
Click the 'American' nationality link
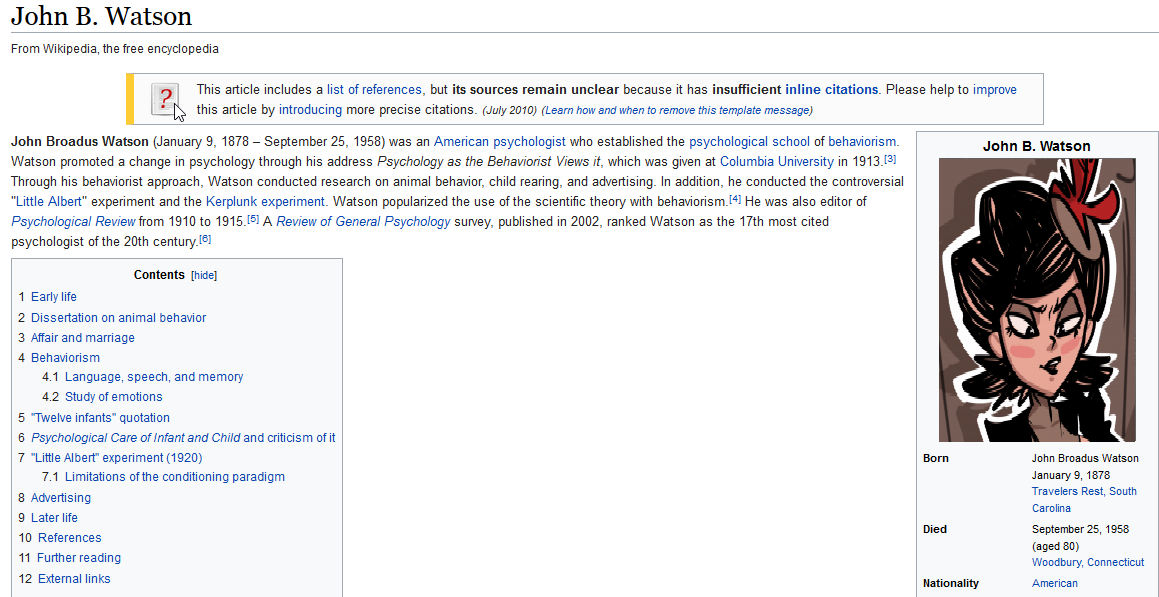(x=1055, y=583)
